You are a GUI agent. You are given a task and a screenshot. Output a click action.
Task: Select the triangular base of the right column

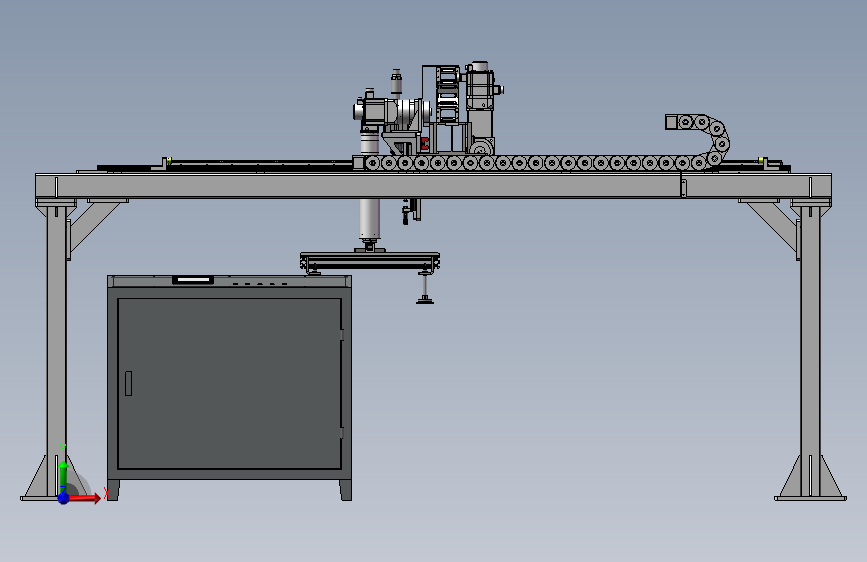(810, 478)
